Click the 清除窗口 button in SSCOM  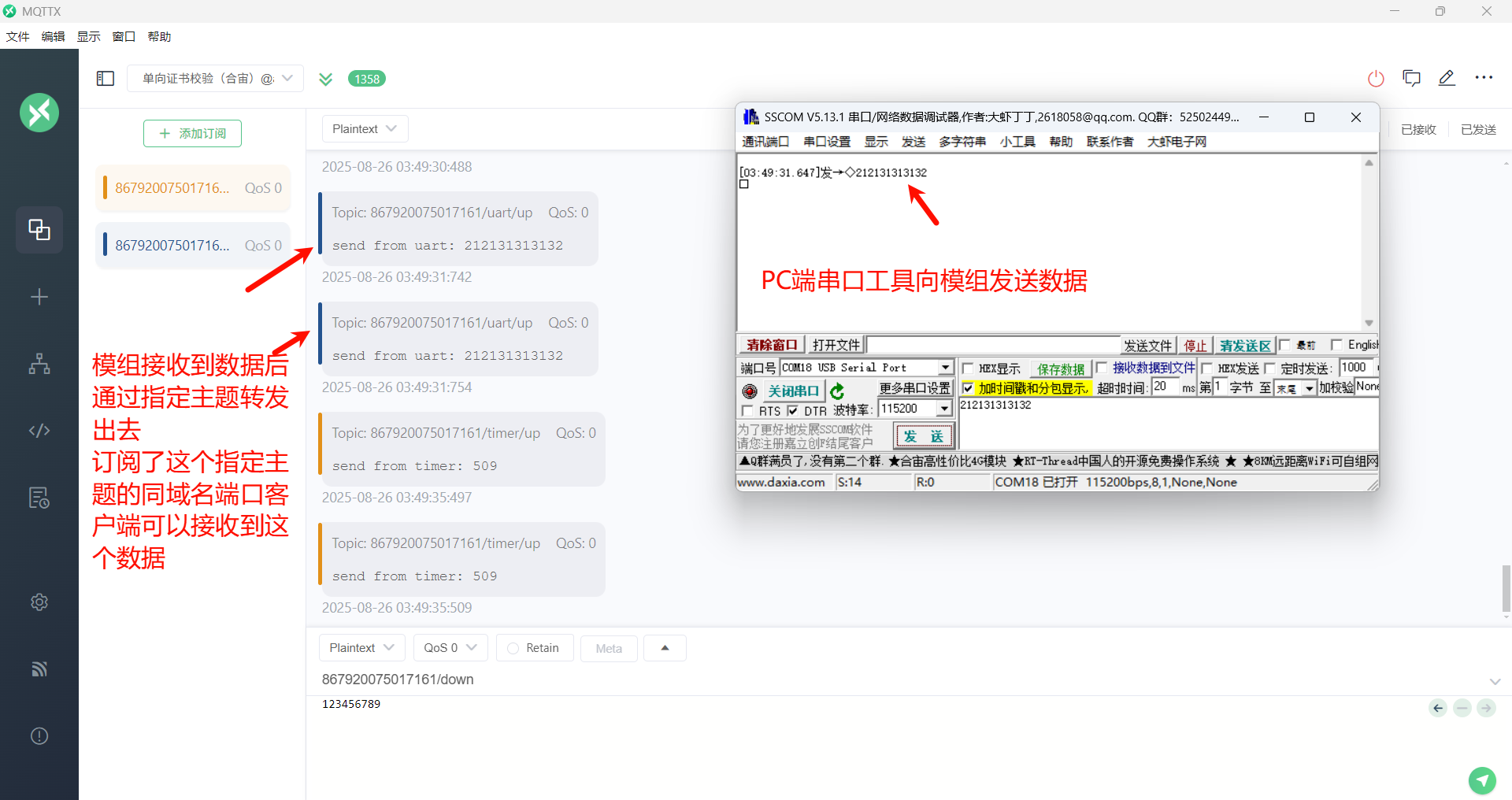(772, 345)
